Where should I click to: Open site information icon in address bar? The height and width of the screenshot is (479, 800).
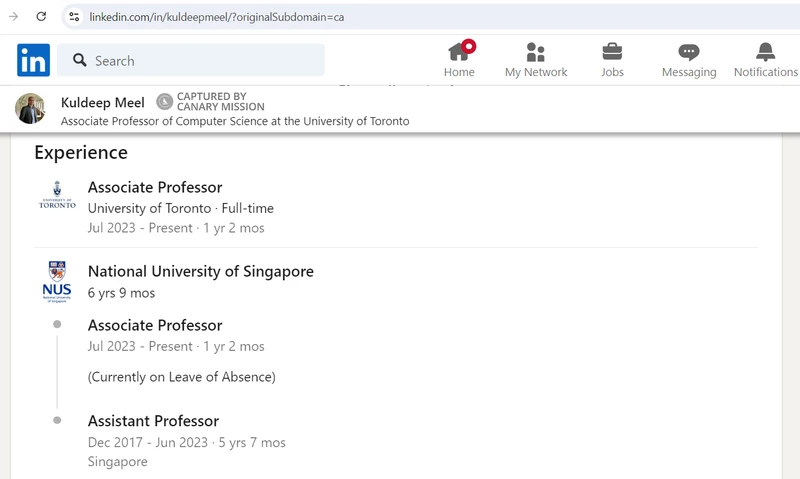pos(74,17)
